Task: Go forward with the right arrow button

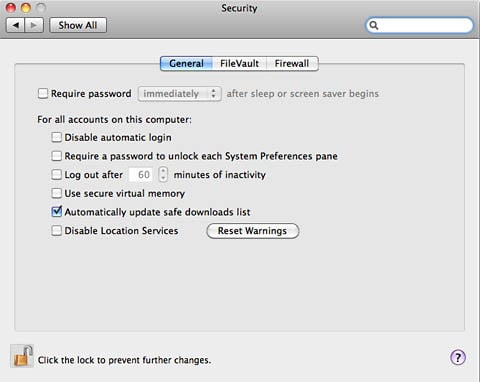Action: [34, 25]
